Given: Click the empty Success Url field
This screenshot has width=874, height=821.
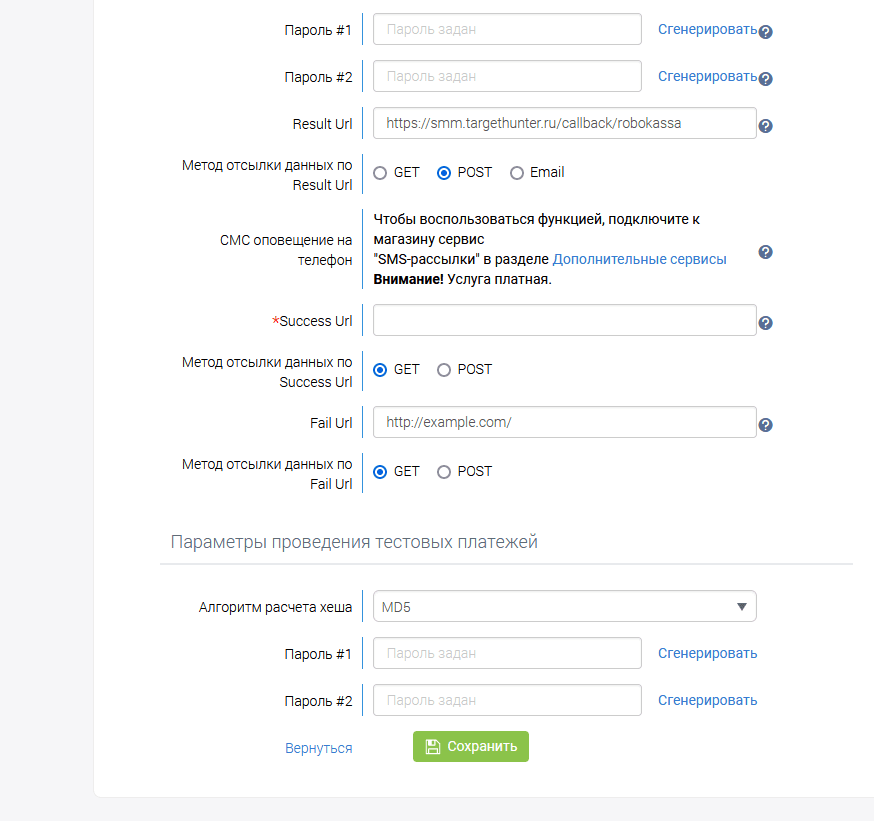Looking at the screenshot, I should click(564, 321).
